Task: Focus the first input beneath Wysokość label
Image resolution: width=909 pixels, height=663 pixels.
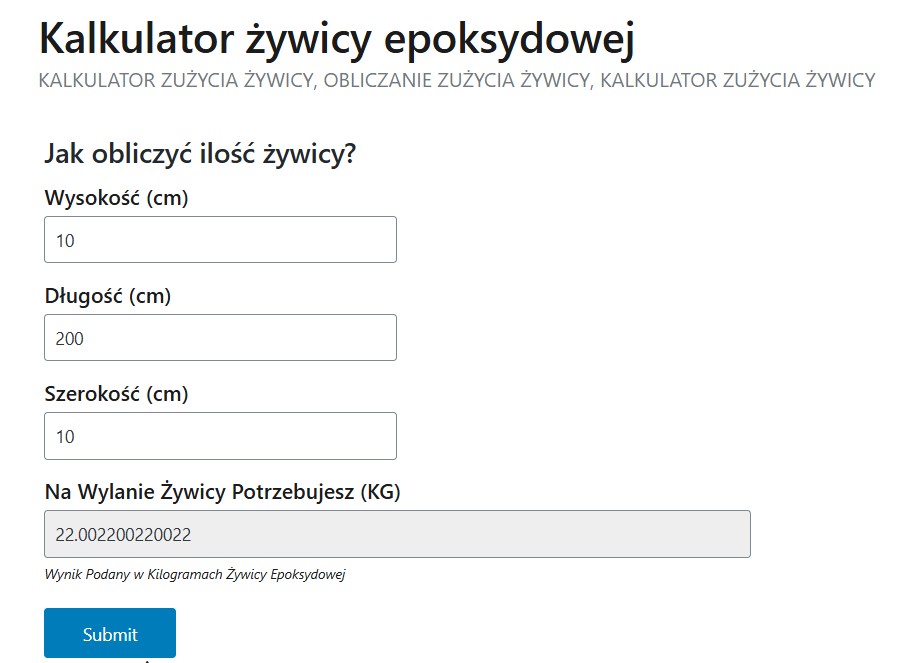Action: tap(220, 239)
